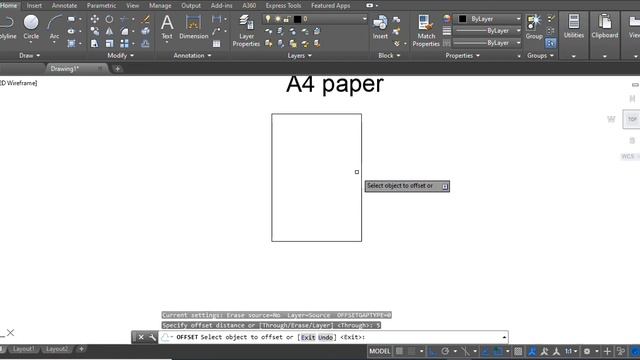Expand the Draw panel dropdown

pyautogui.click(x=30, y=55)
